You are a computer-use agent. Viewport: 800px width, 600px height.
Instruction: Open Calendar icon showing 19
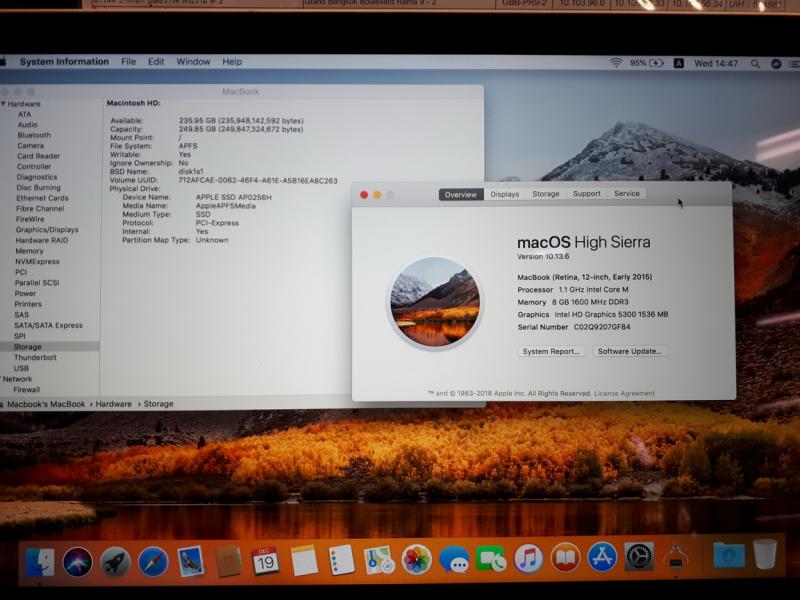click(x=265, y=561)
